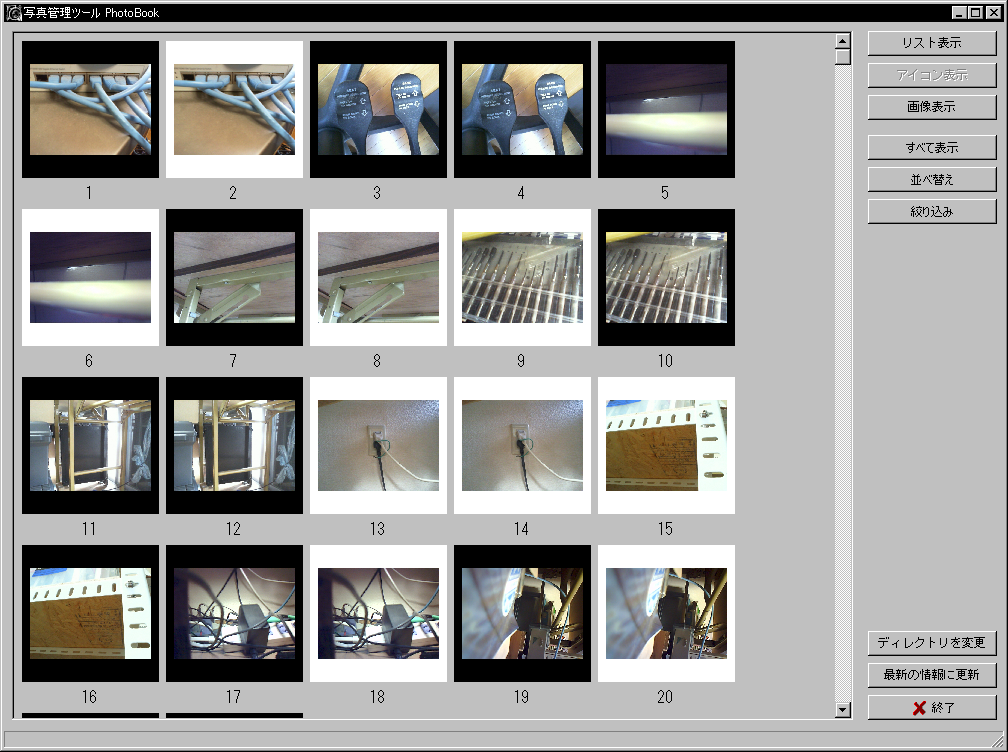This screenshot has height=752, width=1008.
Task: Select thumbnail 13 of the wall outlet
Action: [x=378, y=445]
